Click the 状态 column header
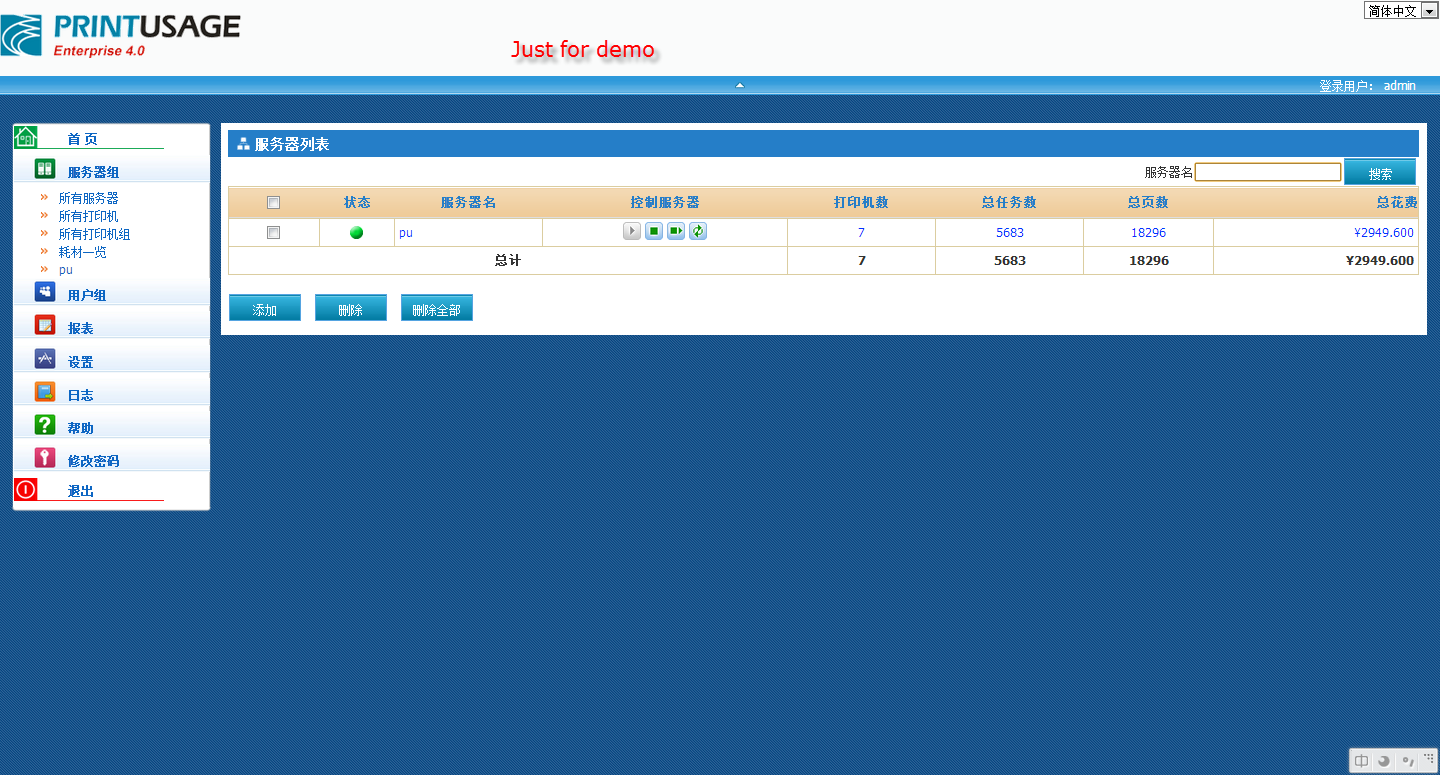Image resolution: width=1440 pixels, height=775 pixels. (x=357, y=203)
